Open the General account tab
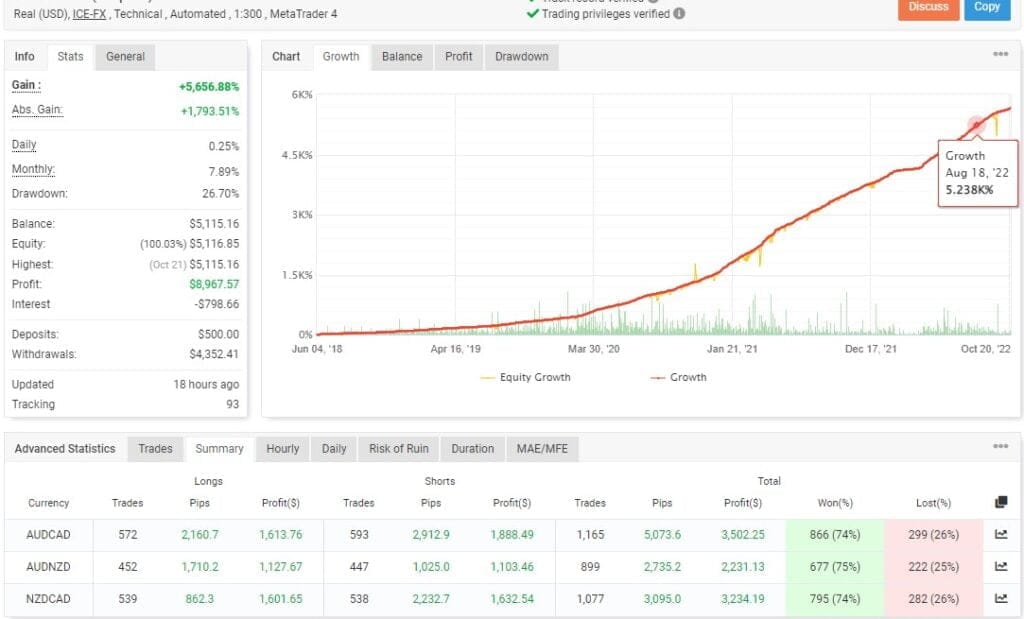Viewport: 1024px width, 619px height. coord(124,57)
